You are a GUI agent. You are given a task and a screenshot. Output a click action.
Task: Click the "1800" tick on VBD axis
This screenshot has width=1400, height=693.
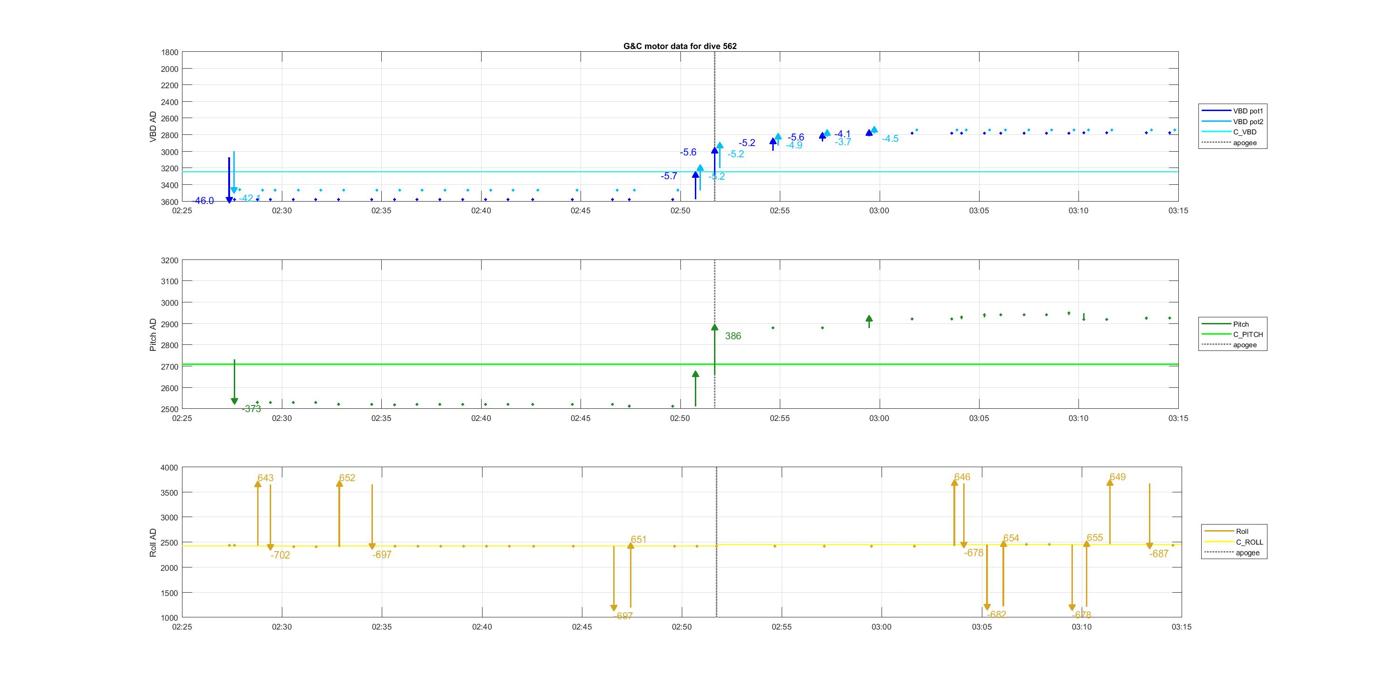(170, 52)
